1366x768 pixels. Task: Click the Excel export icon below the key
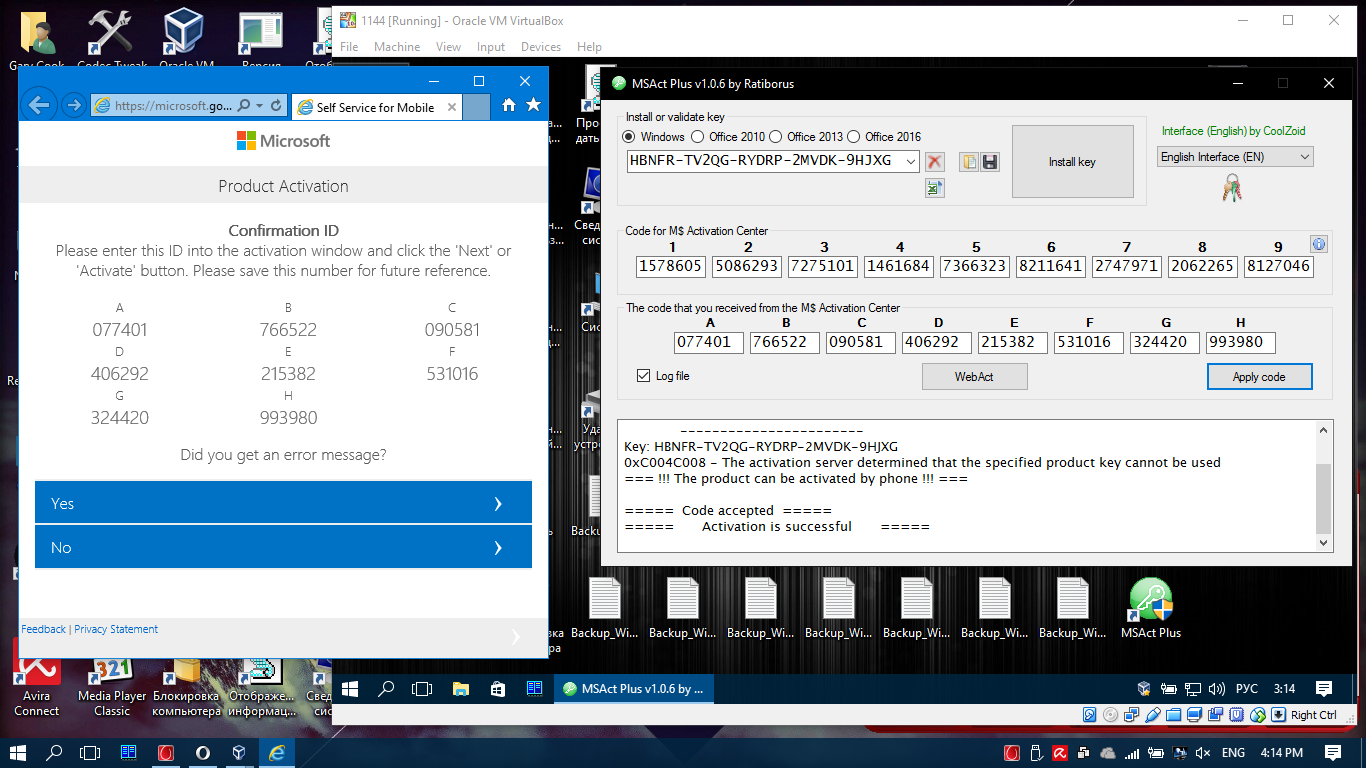coord(935,188)
